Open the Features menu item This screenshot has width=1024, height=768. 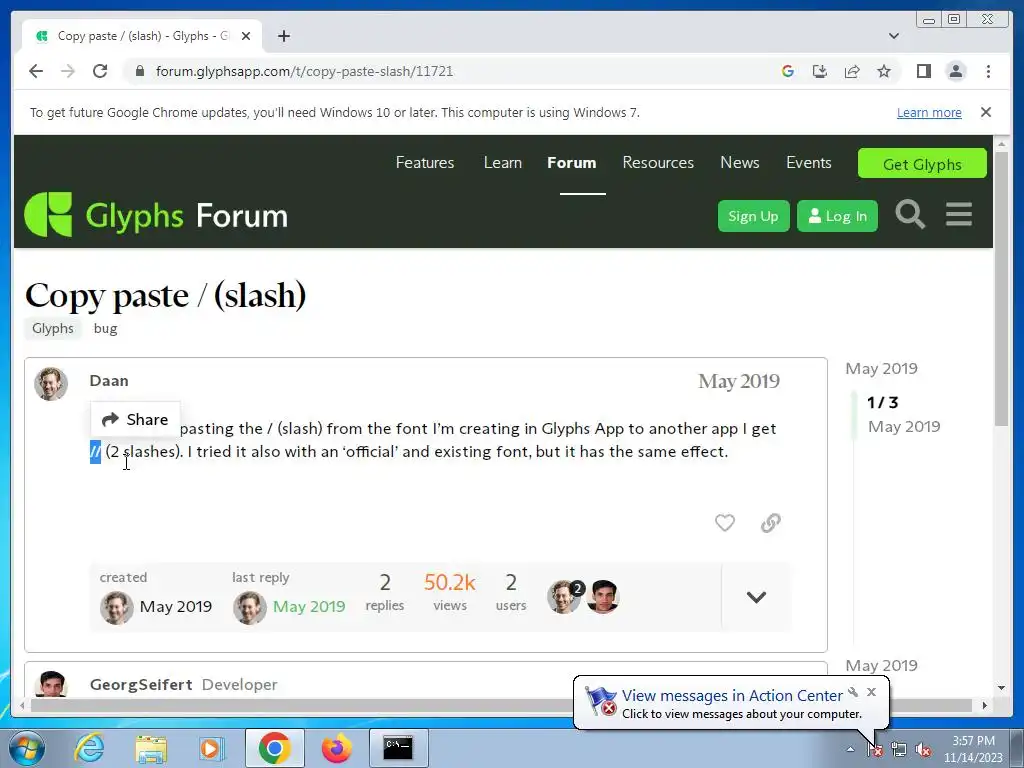click(x=424, y=163)
